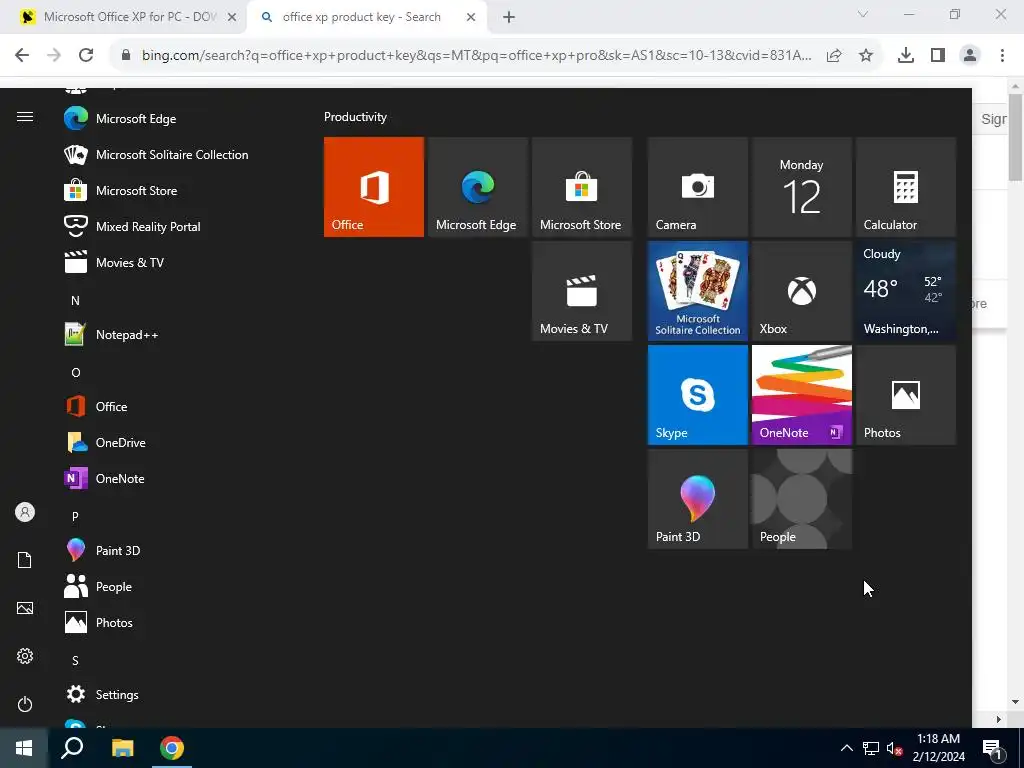Bookmark this page with the star
Image resolution: width=1024 pixels, height=768 pixels.
pos(866,56)
